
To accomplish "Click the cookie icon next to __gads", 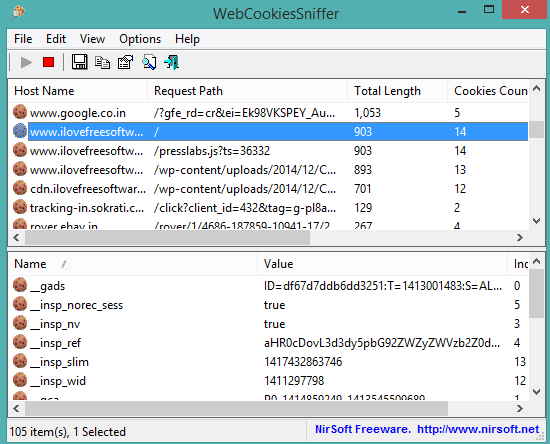I will (20, 285).
